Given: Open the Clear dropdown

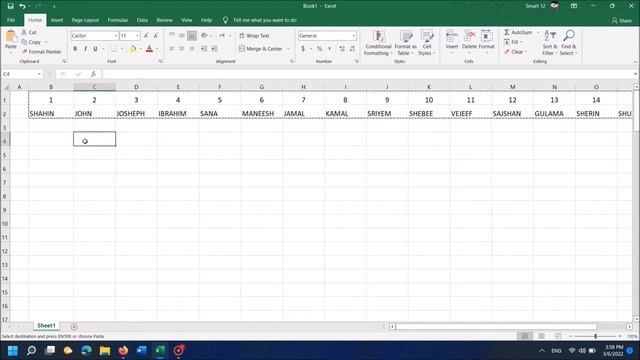Looking at the screenshot, I should (515, 52).
